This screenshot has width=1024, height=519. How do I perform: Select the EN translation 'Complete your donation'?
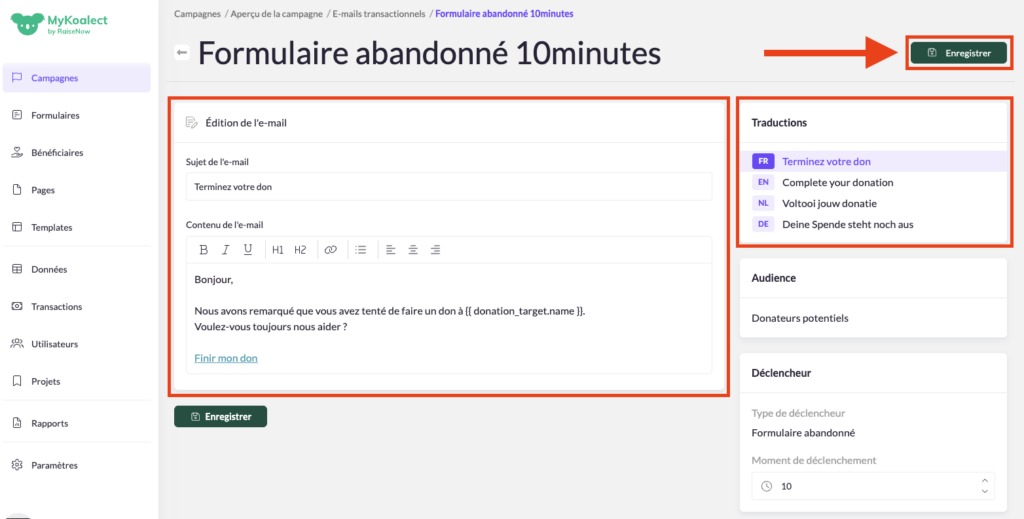[x=837, y=182]
